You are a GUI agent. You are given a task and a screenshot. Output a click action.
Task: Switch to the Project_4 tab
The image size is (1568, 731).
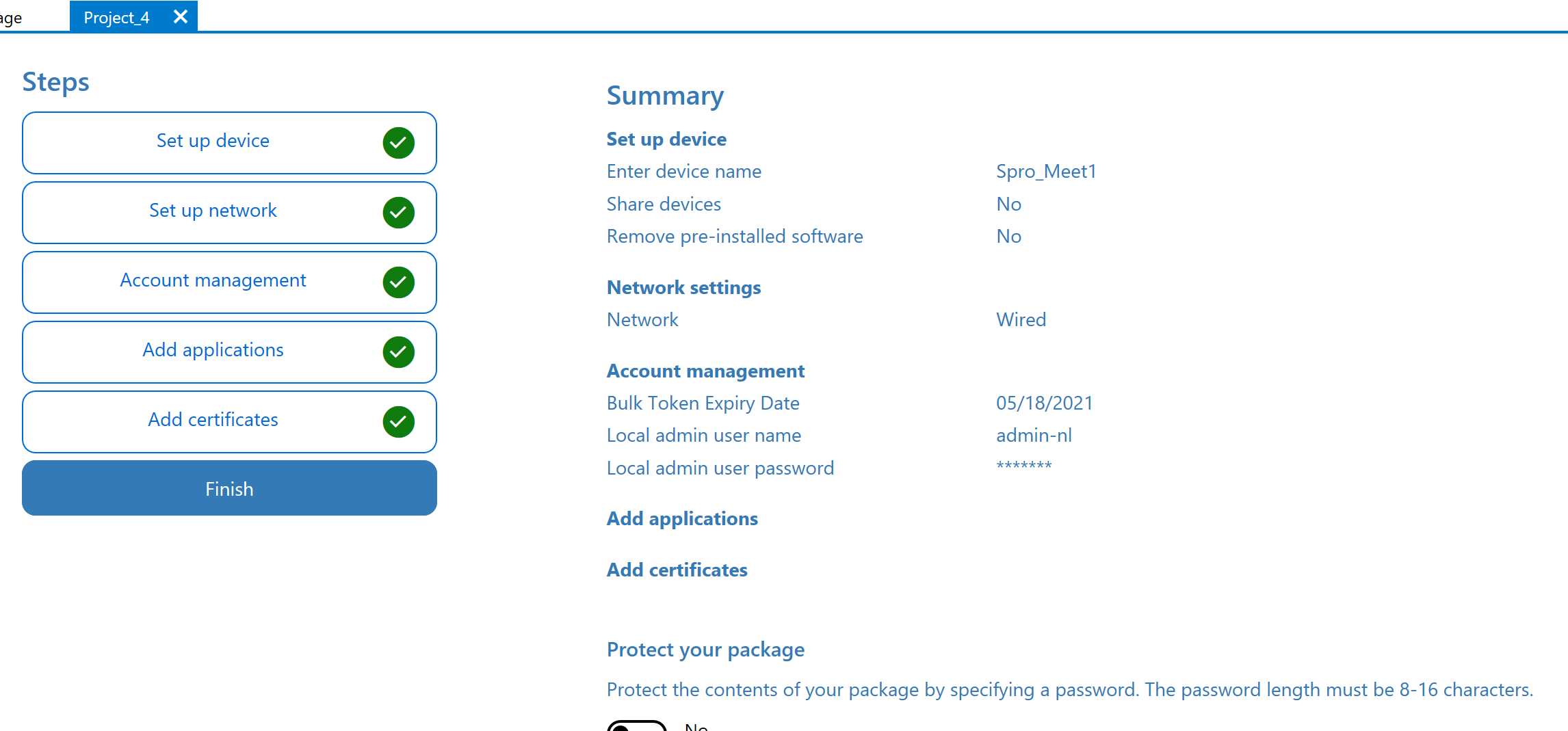pos(116,17)
